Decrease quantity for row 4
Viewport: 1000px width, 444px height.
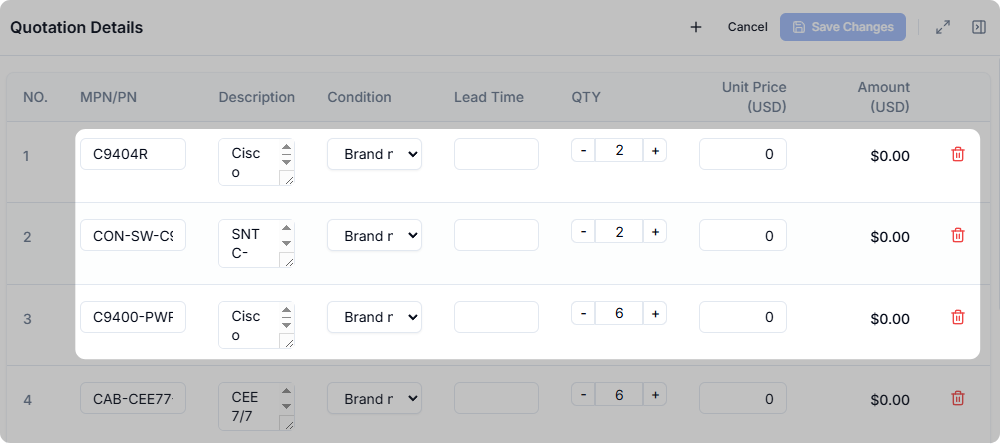[583, 395]
